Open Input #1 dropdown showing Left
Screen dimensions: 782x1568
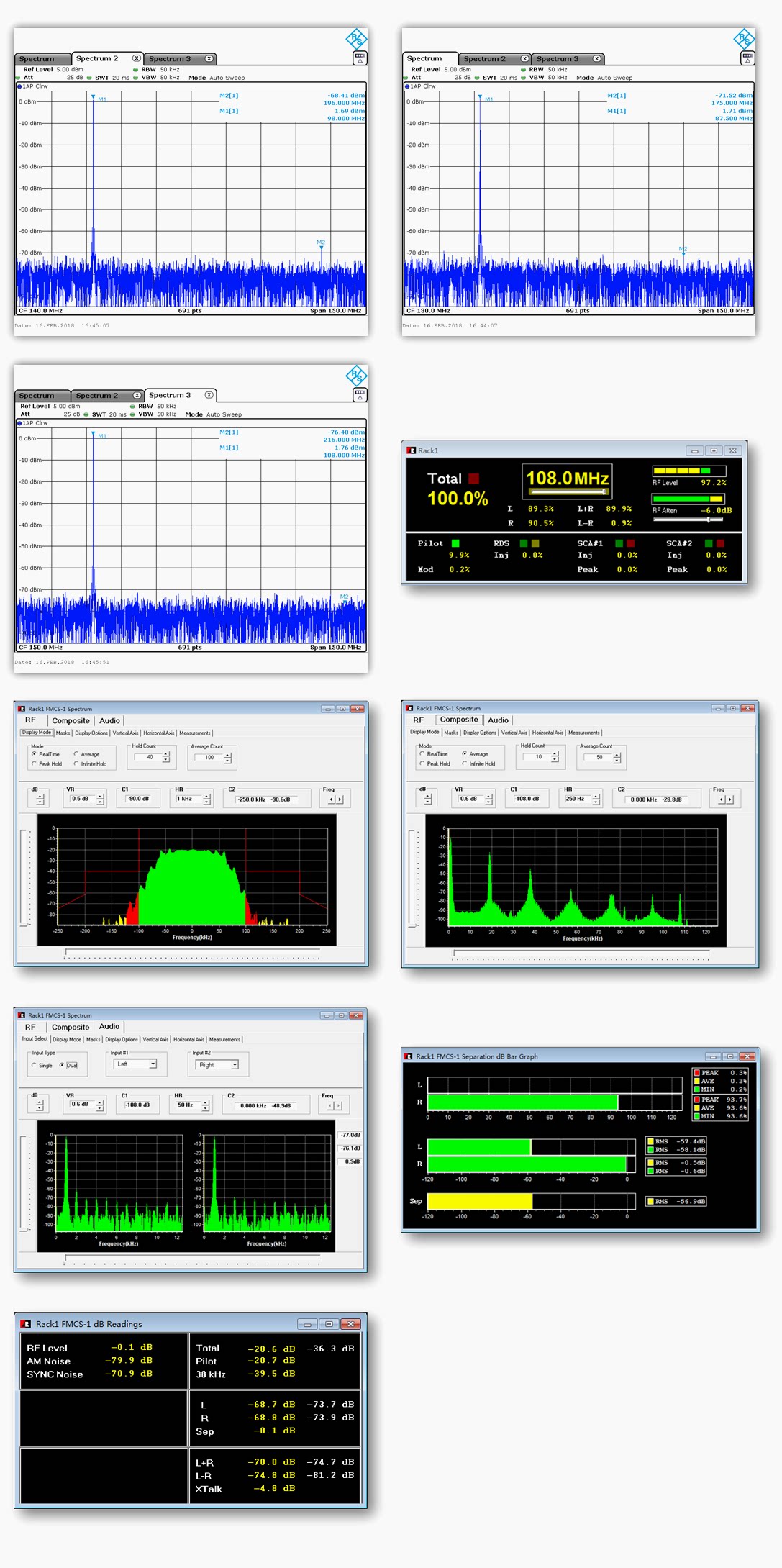point(136,1064)
